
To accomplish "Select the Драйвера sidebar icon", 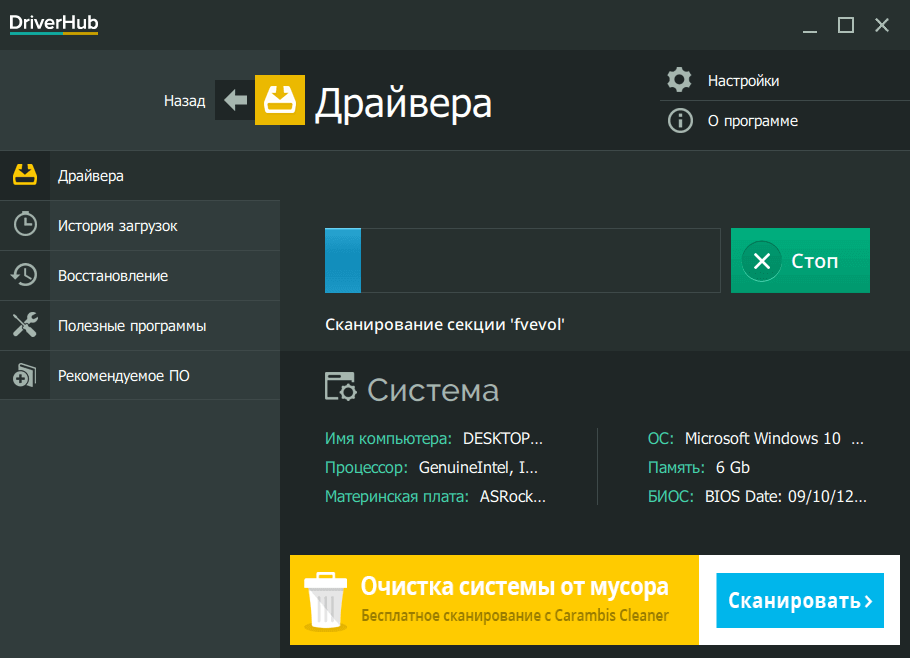I will 25,175.
